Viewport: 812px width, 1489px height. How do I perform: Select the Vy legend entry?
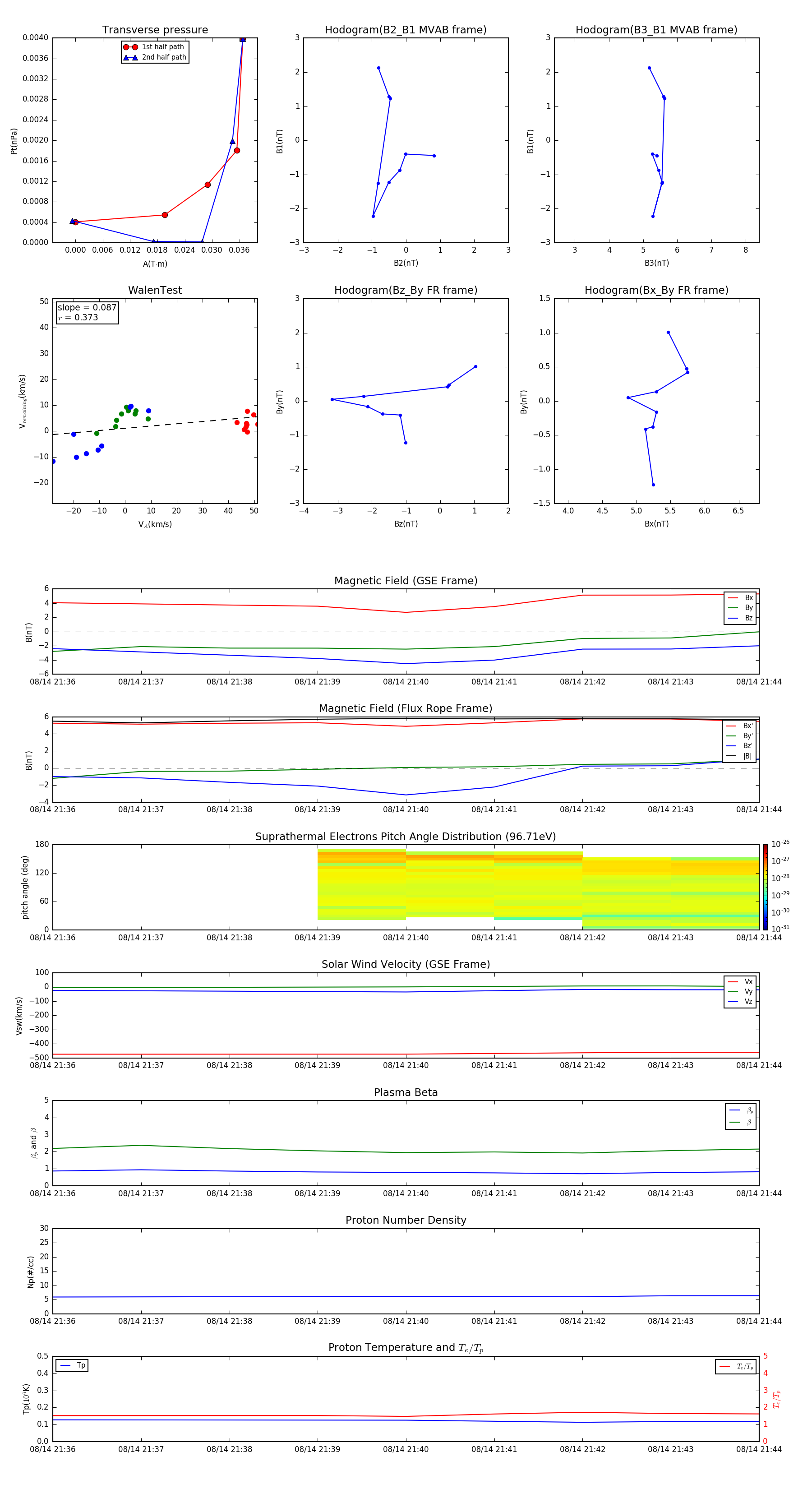(x=740, y=991)
